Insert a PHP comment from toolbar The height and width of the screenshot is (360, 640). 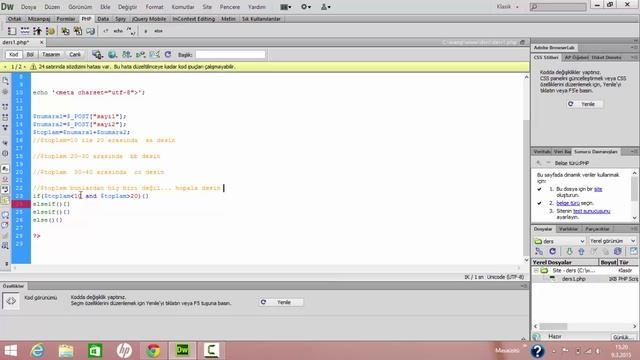[x=131, y=31]
